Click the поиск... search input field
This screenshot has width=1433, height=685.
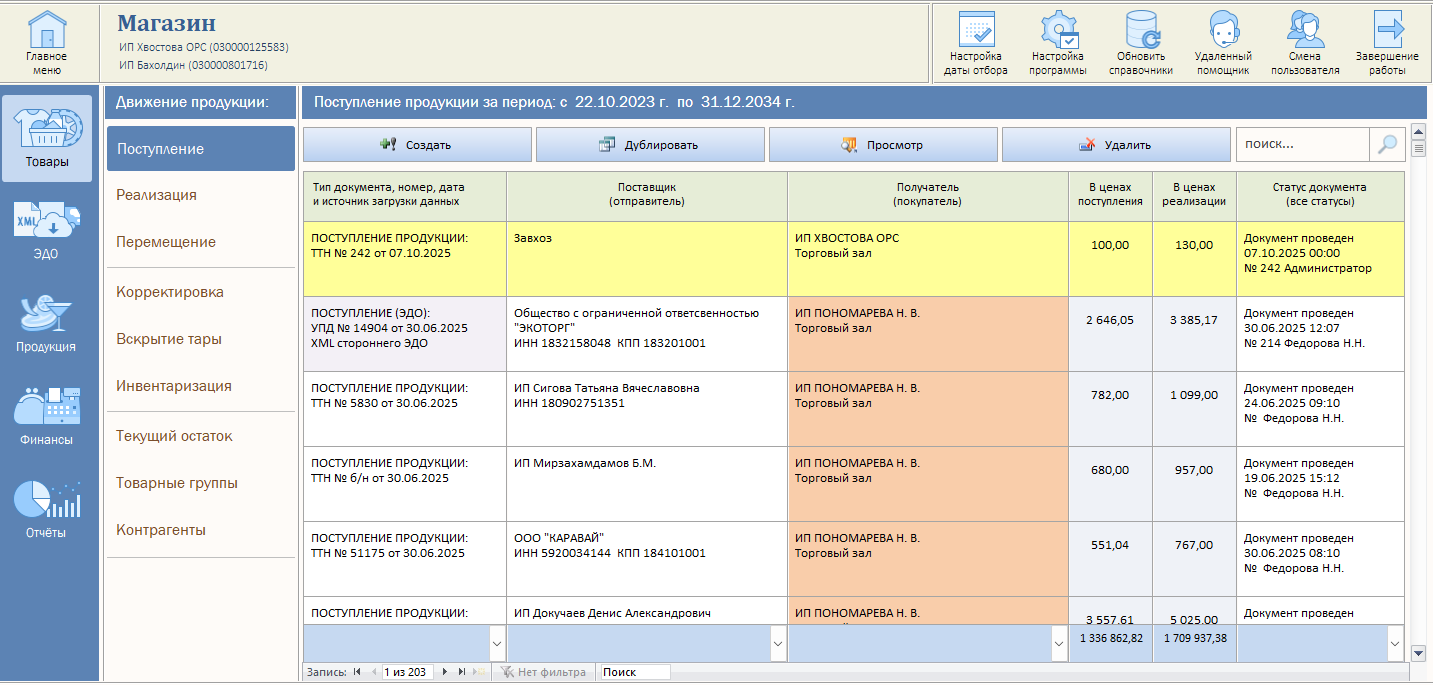coord(1301,144)
